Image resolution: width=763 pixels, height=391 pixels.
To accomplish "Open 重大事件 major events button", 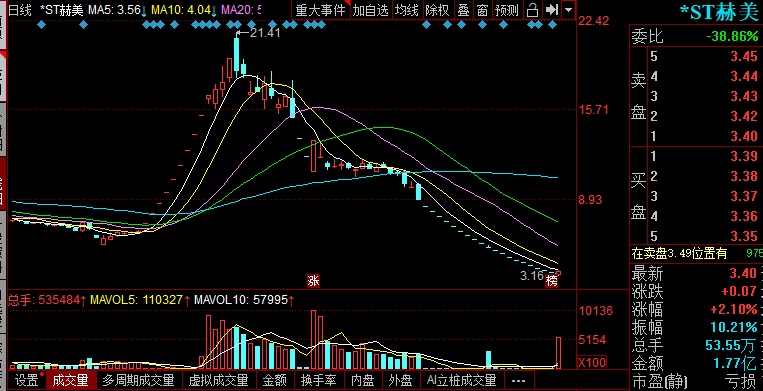I will coord(321,9).
